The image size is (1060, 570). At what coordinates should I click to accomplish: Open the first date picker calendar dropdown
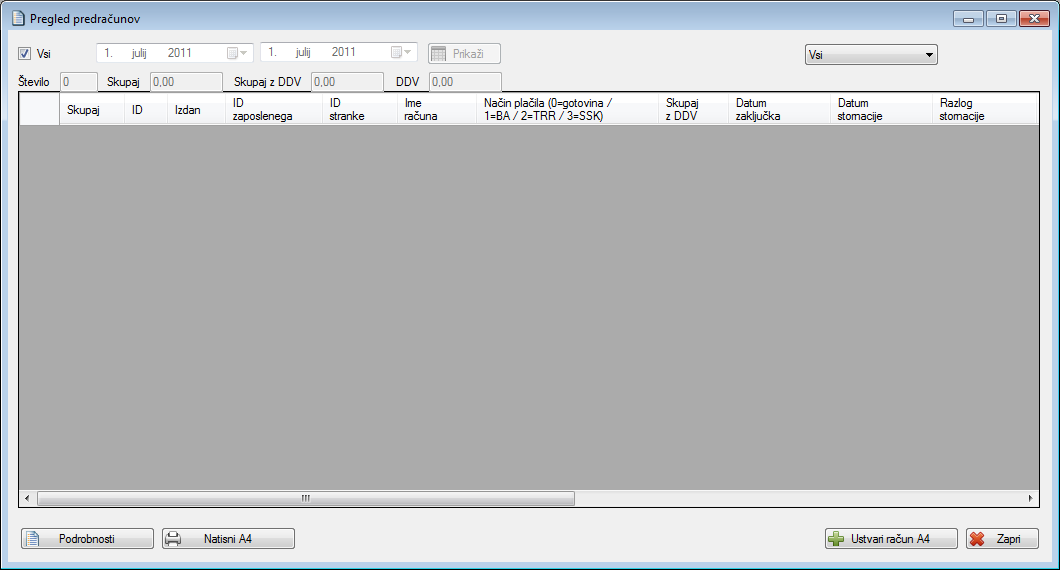pos(238,53)
